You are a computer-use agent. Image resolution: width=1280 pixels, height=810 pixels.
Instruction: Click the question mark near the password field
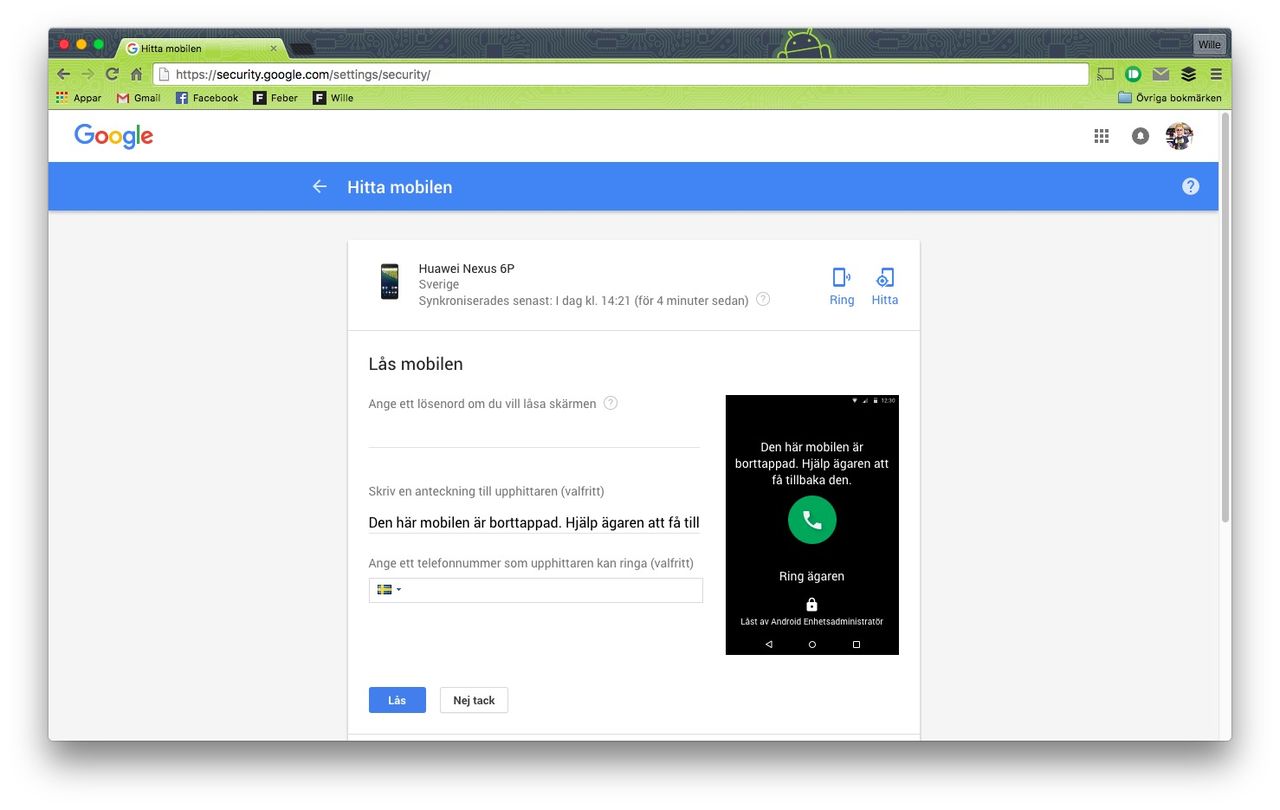point(610,402)
